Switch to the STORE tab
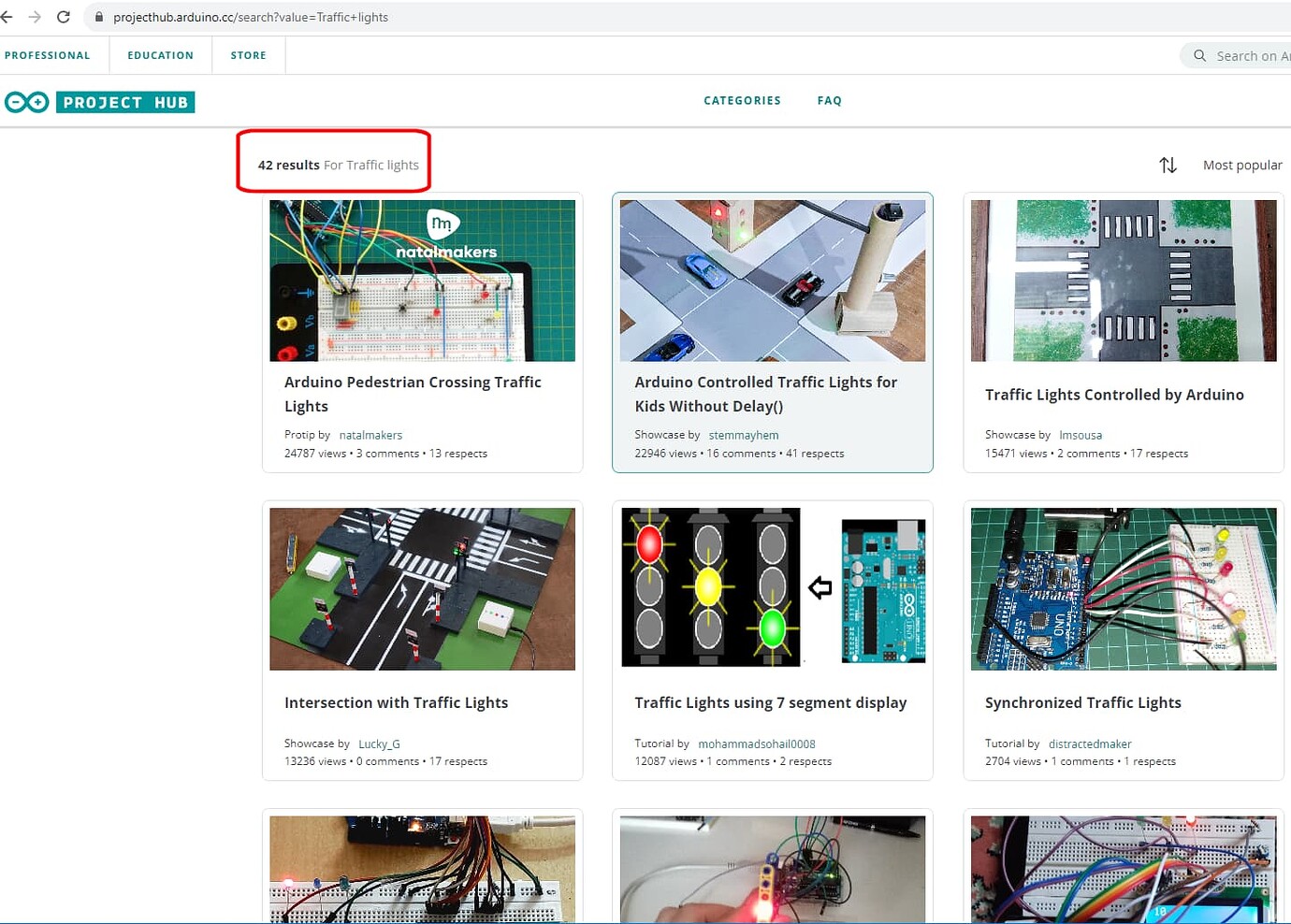Image resolution: width=1291 pixels, height=924 pixels. (248, 55)
